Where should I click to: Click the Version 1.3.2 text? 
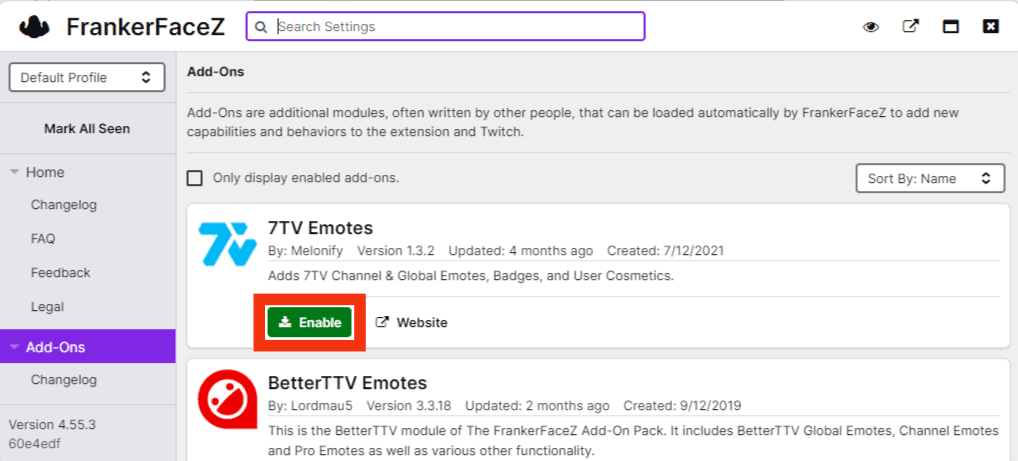tap(395, 251)
